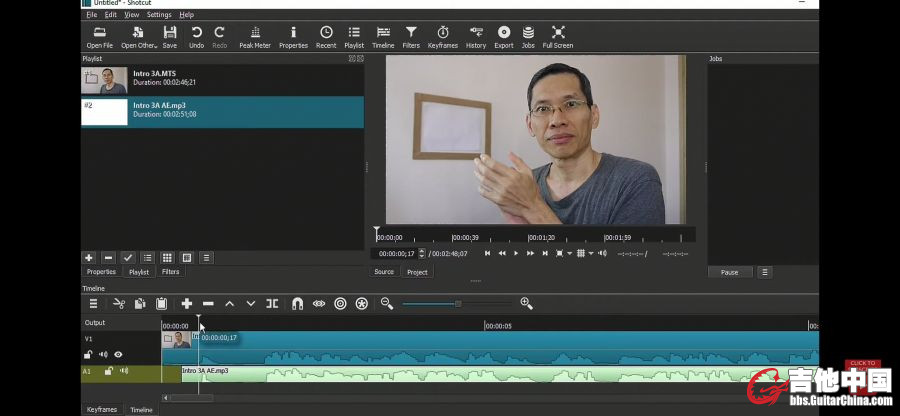
Task: Open the grid overlay dropdown arrow
Action: [x=591, y=253]
